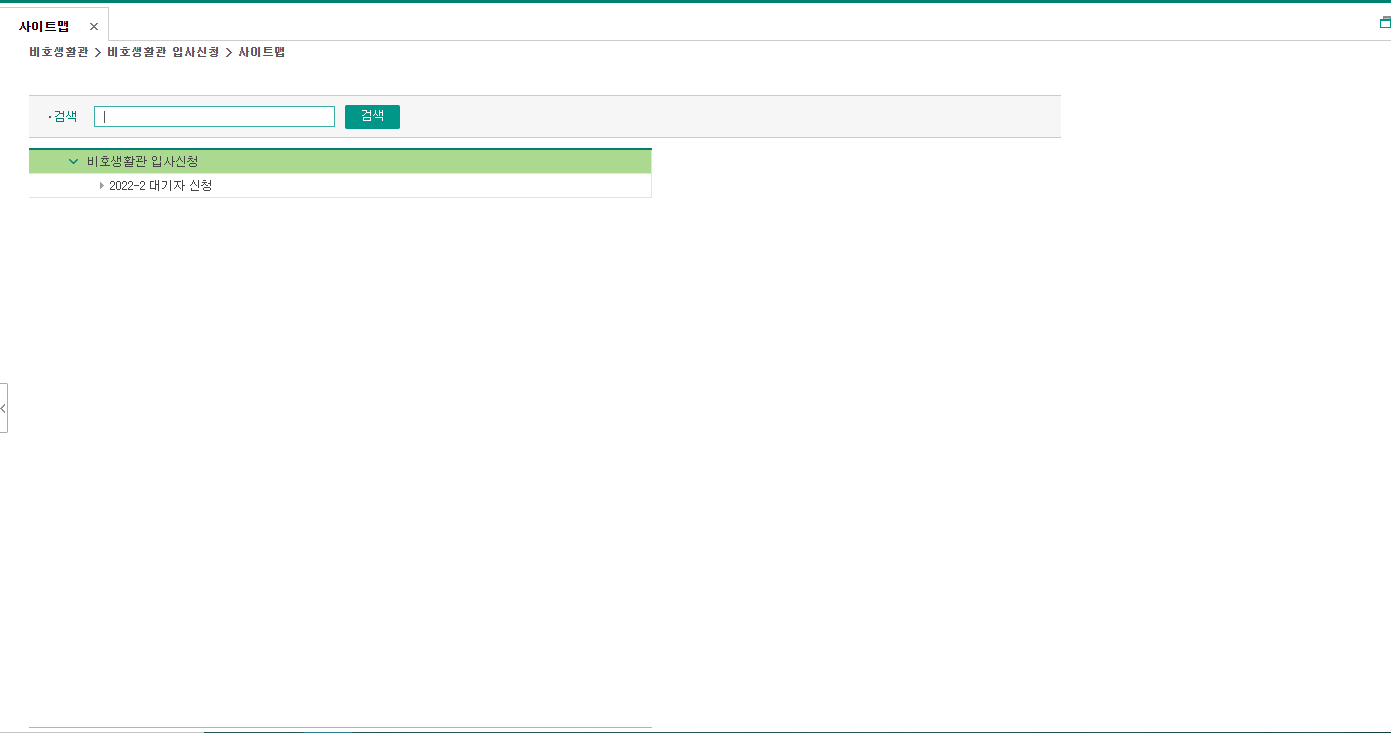This screenshot has height=733, width=1391.
Task: Close the 사이트맵 tab
Action: point(94,27)
